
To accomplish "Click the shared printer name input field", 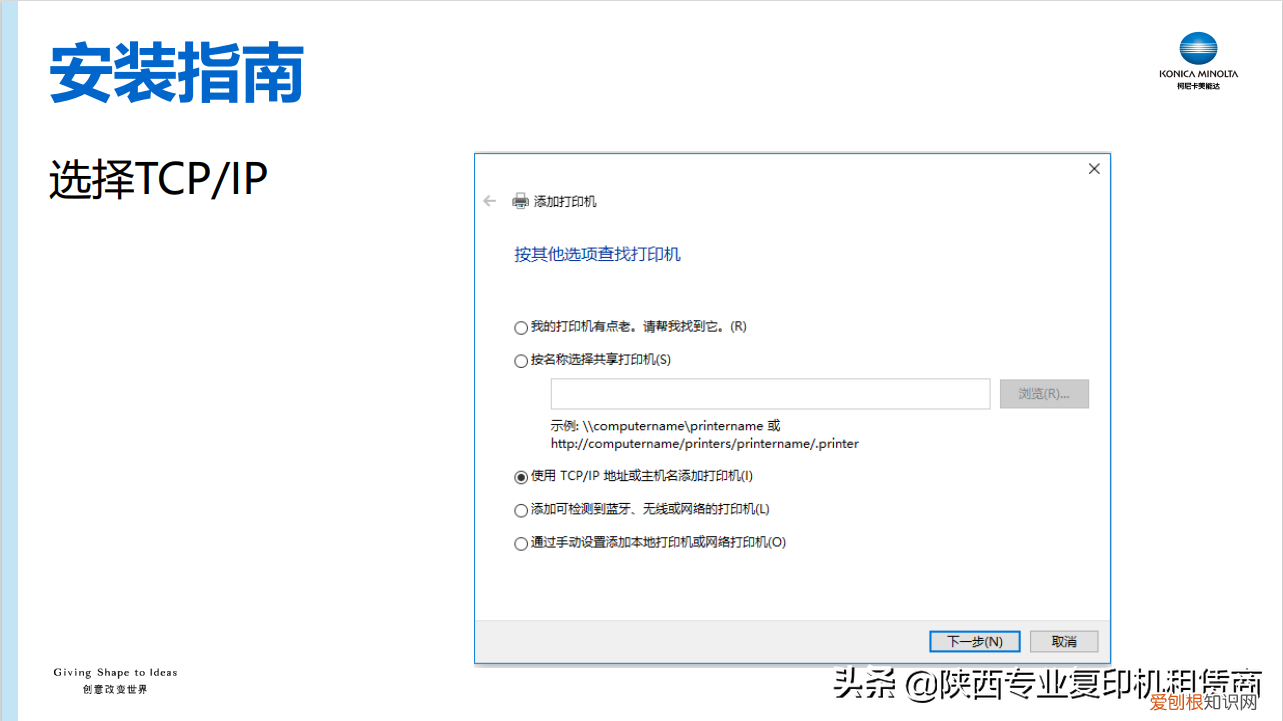I will tap(770, 393).
